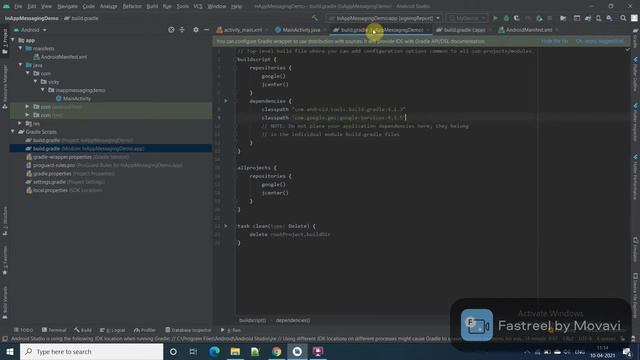640x360 pixels.
Task: Collapse the java folder
Action: (20, 65)
